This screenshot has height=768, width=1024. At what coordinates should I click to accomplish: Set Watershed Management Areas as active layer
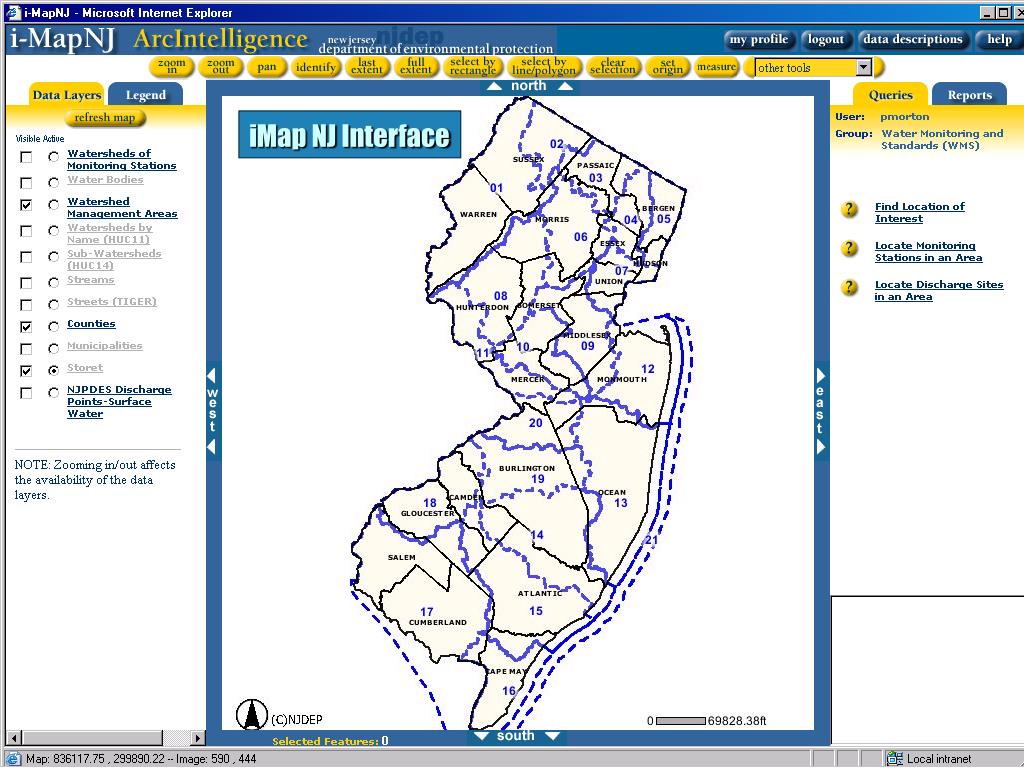click(54, 205)
